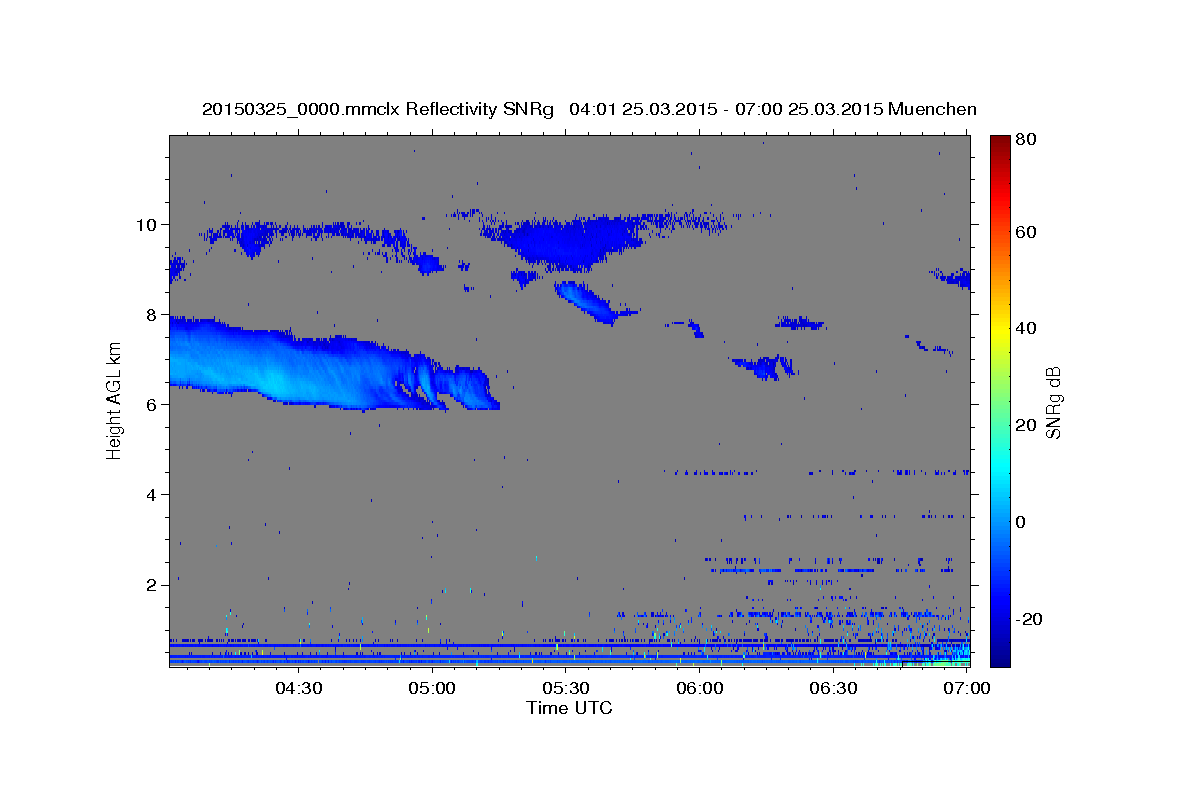This screenshot has height=800, width=1200.
Task: Click the '07:00' time axis label
Action: pyautogui.click(x=968, y=689)
